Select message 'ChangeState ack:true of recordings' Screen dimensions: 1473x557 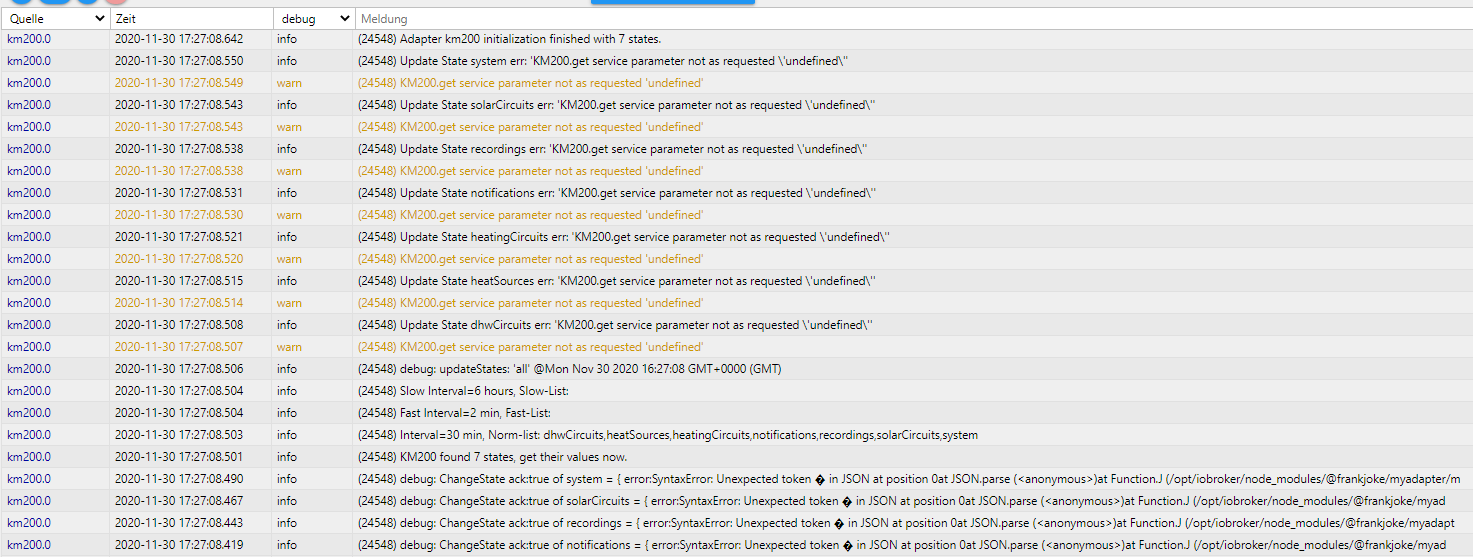pyautogui.click(x=906, y=523)
